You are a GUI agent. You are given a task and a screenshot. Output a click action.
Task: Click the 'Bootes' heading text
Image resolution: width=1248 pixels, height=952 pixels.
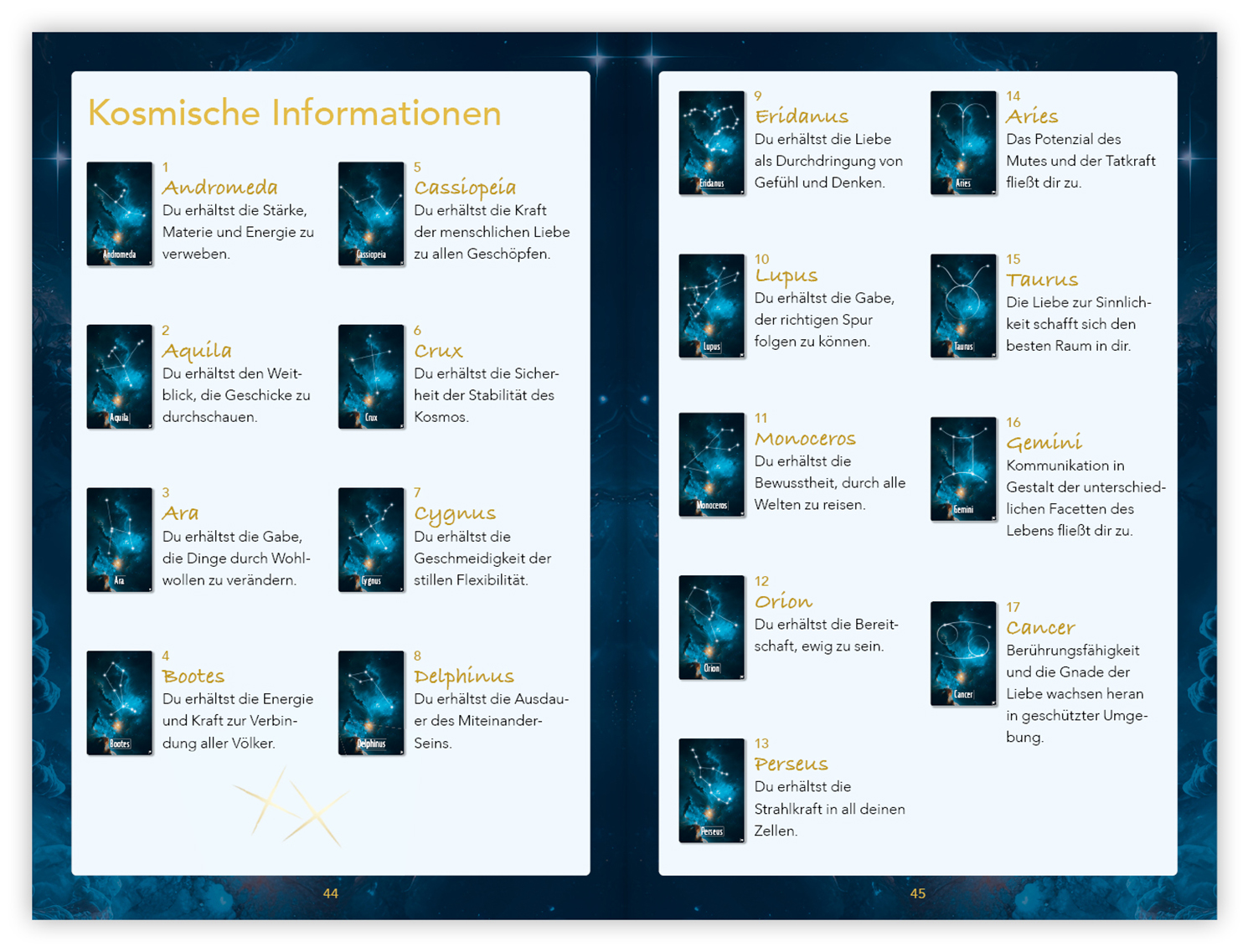(x=193, y=677)
